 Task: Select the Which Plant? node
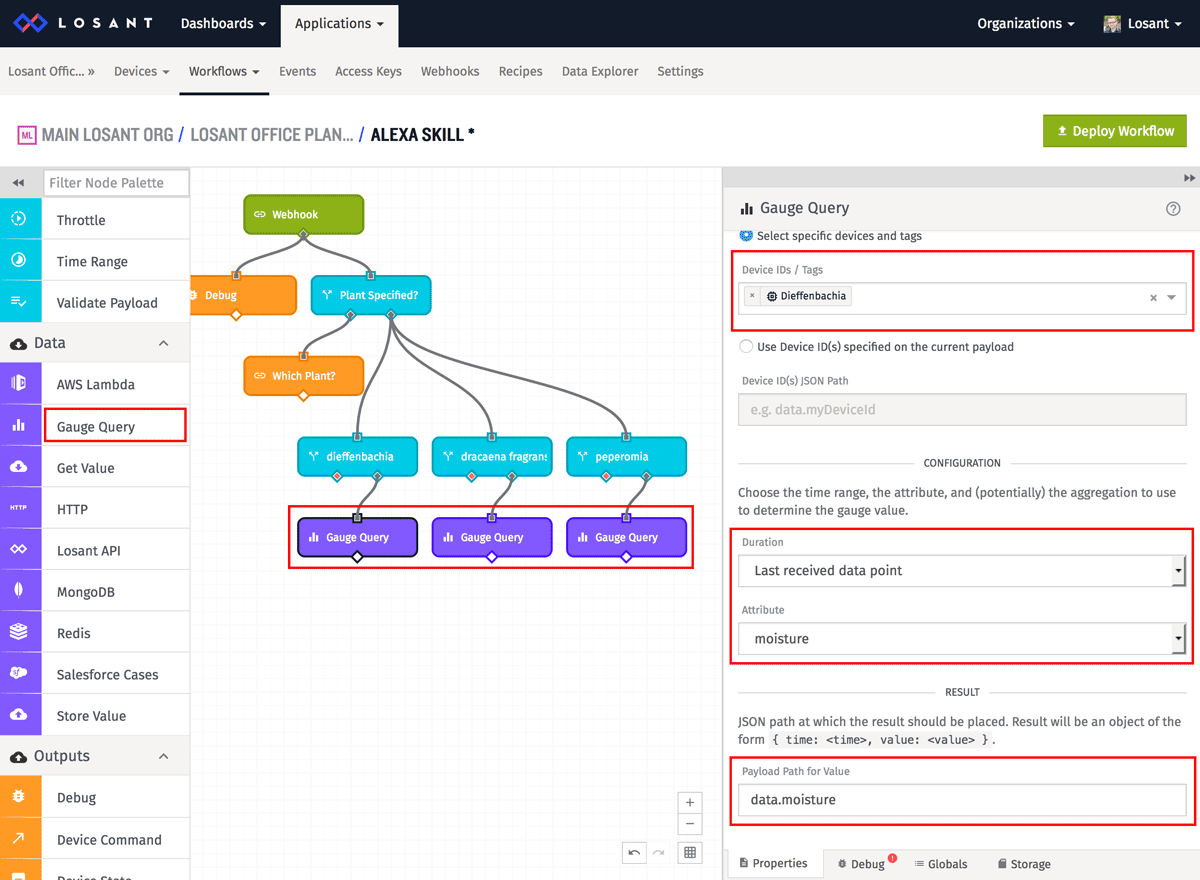point(303,375)
